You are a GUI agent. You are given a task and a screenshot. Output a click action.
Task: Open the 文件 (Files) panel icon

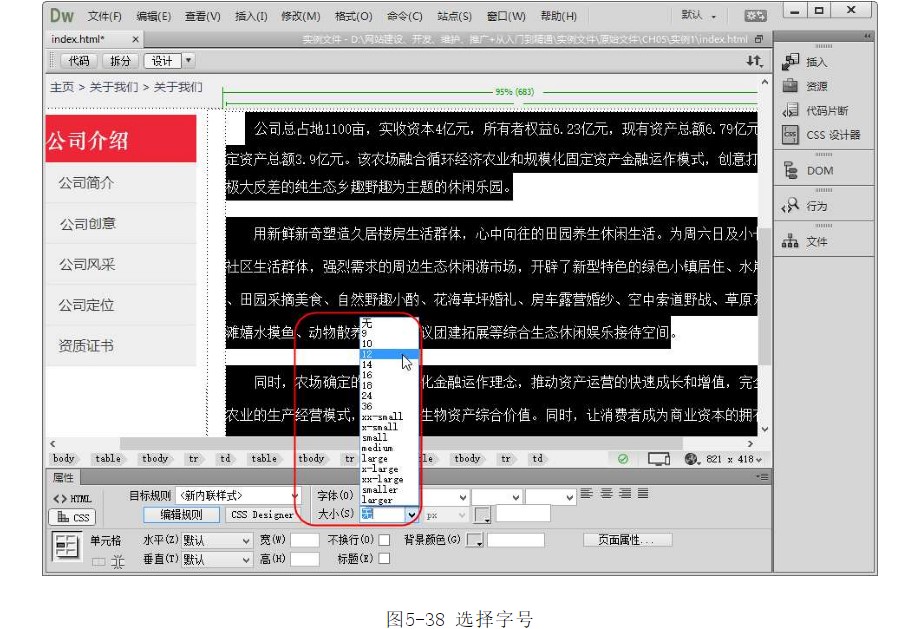pos(791,241)
